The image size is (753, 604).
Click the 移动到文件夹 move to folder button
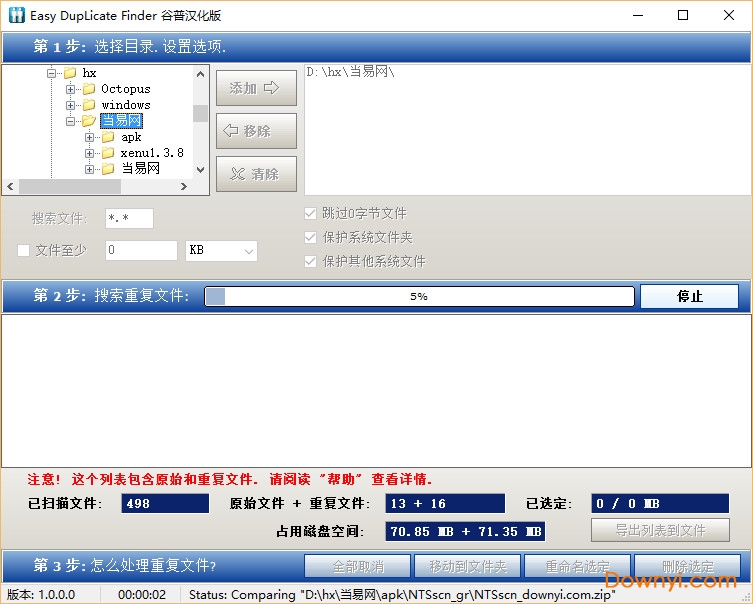coord(467,567)
